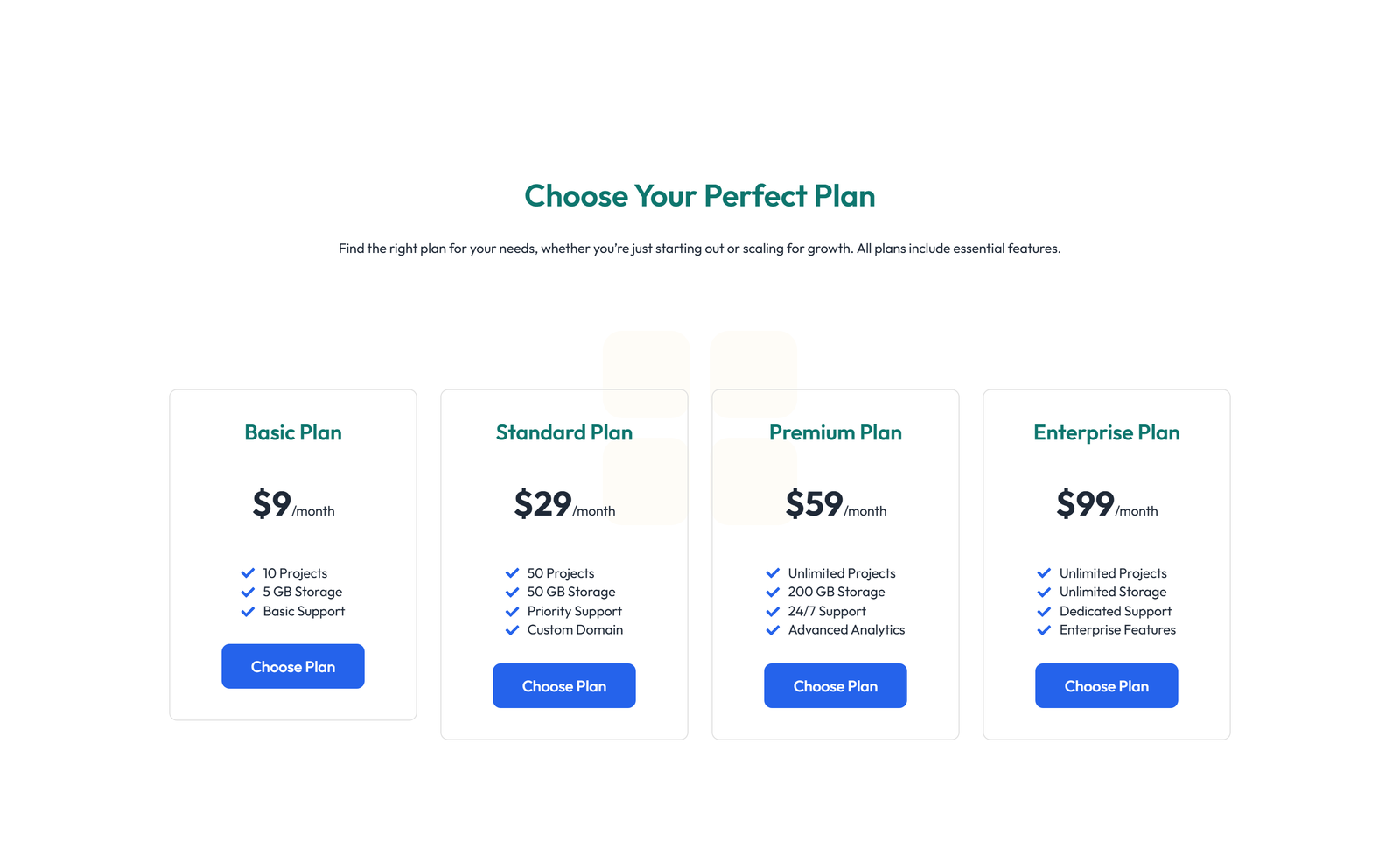1400x856 pixels.
Task: Click the "Choose Your Perfect Plan" heading
Action: [x=699, y=196]
